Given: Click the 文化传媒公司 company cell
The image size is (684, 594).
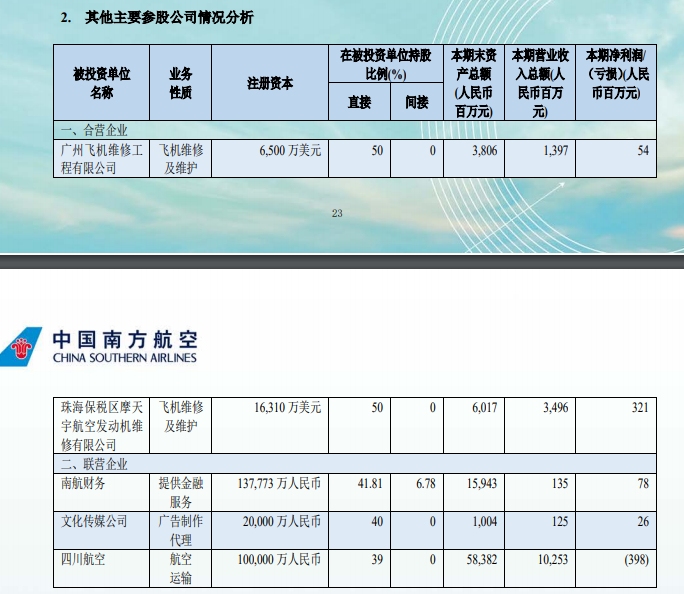Looking at the screenshot, I should coord(102,530).
